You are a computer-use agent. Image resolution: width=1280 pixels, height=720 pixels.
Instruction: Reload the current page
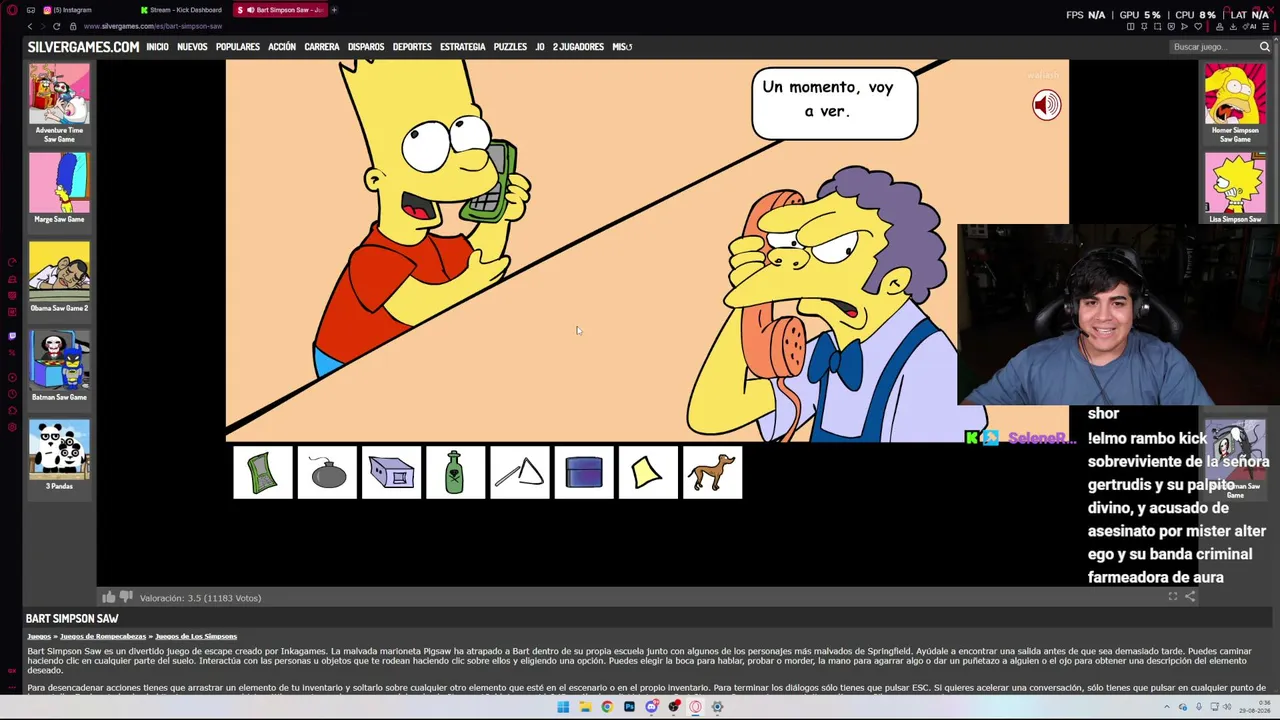pyautogui.click(x=56, y=26)
